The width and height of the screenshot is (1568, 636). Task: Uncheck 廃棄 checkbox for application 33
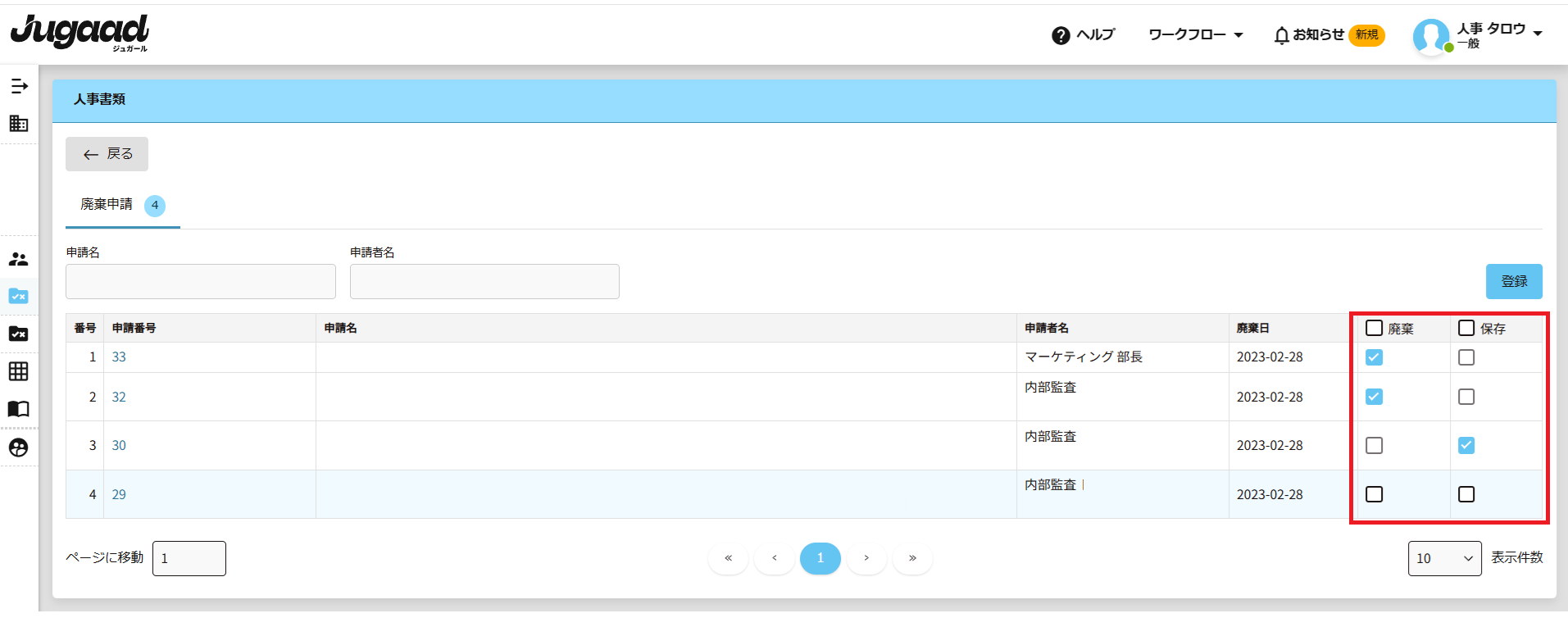click(x=1375, y=357)
